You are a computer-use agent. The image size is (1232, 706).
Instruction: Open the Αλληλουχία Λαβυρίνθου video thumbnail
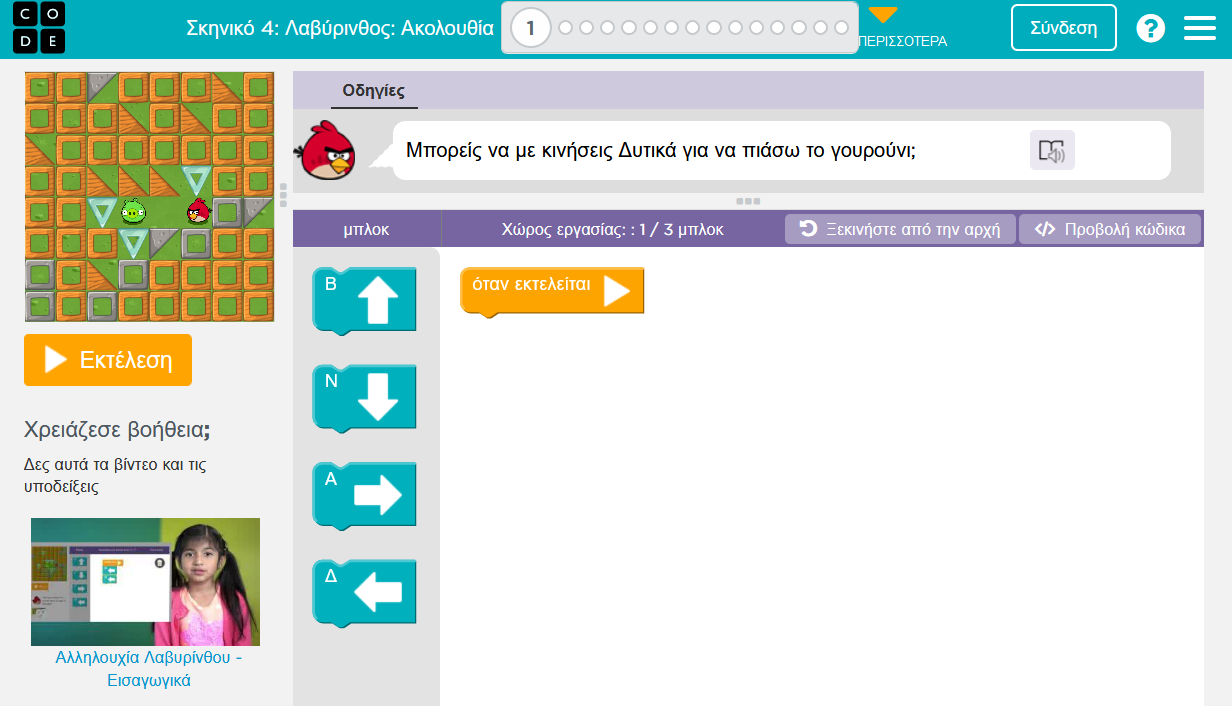point(145,581)
